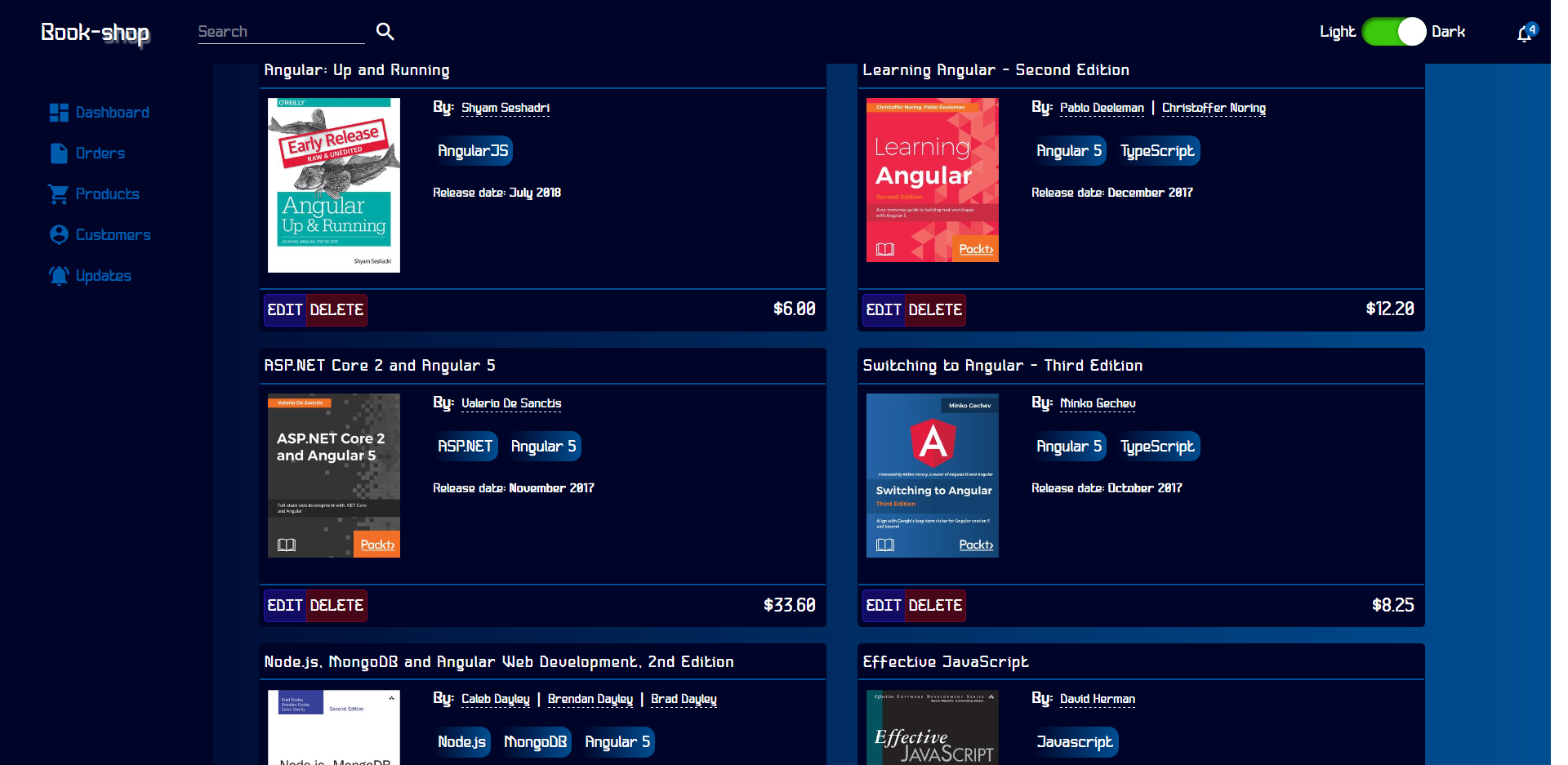Select the Javascript tag
The image size is (1568, 765).
pyautogui.click(x=1074, y=742)
